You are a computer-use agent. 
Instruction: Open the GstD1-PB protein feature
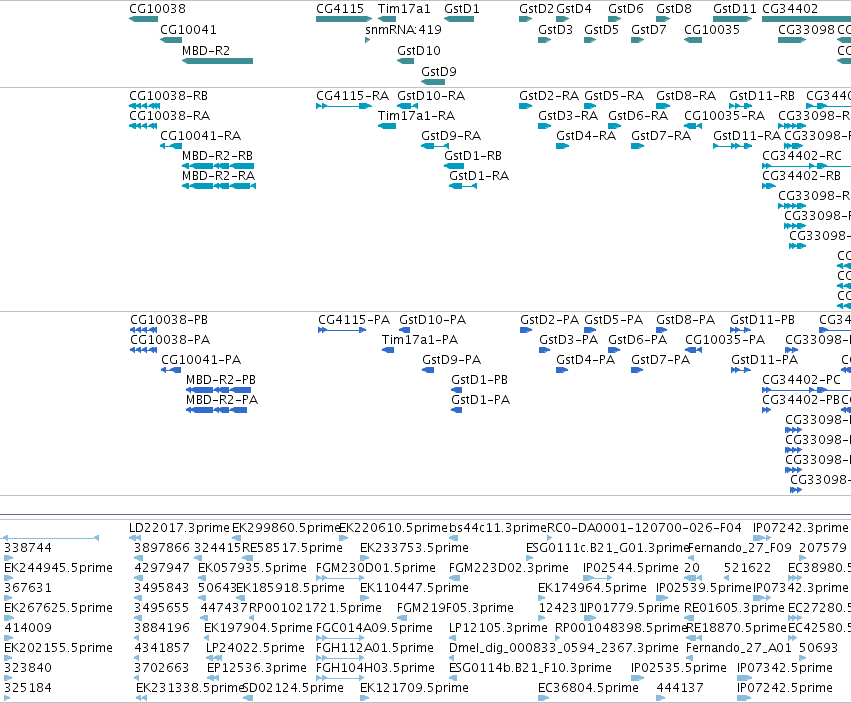[x=456, y=390]
